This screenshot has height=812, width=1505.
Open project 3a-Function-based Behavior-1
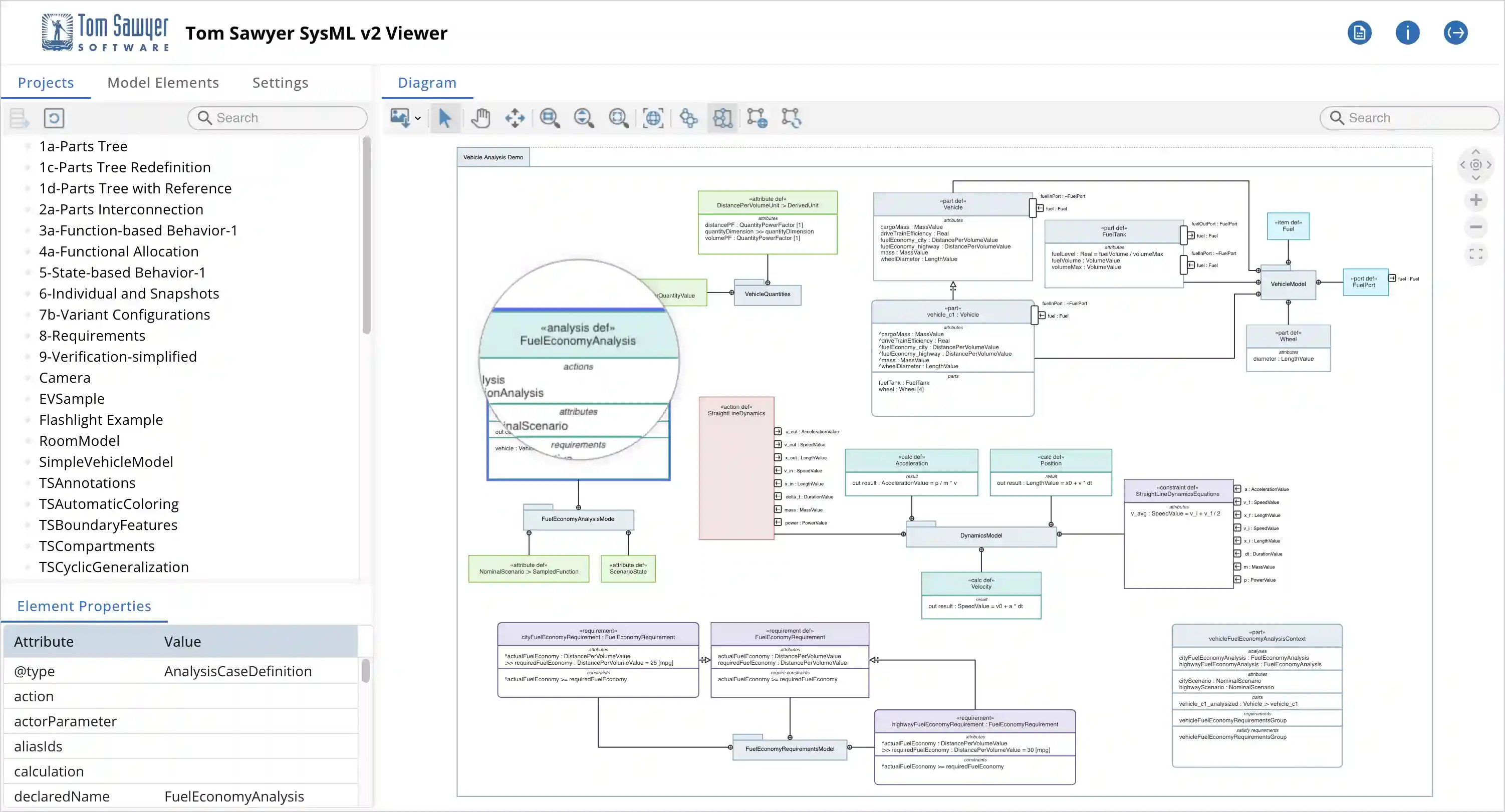(138, 230)
